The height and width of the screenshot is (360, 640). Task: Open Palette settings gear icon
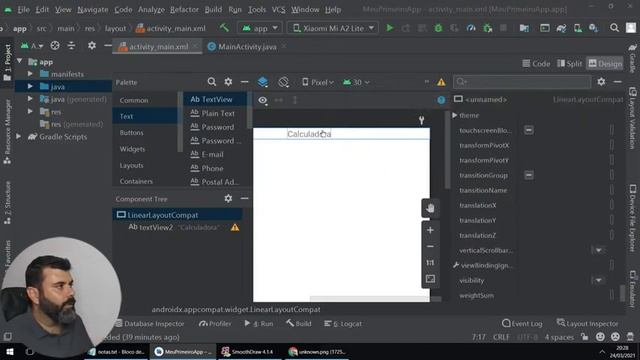[228, 82]
